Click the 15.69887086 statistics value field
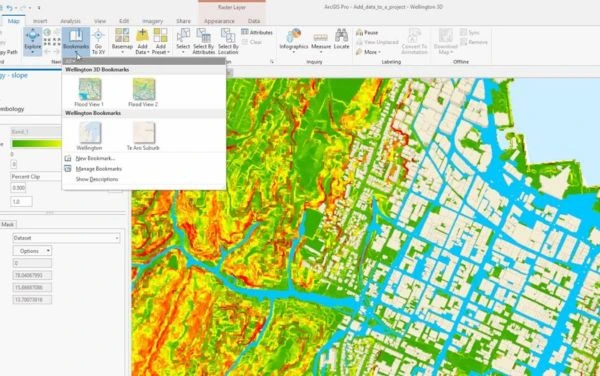Screen dimensions: 600x376 [32, 288]
